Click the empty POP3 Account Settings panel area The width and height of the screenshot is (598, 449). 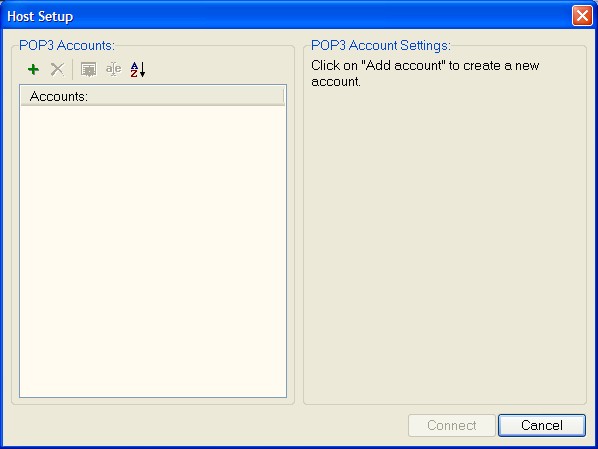[x=445, y=244]
